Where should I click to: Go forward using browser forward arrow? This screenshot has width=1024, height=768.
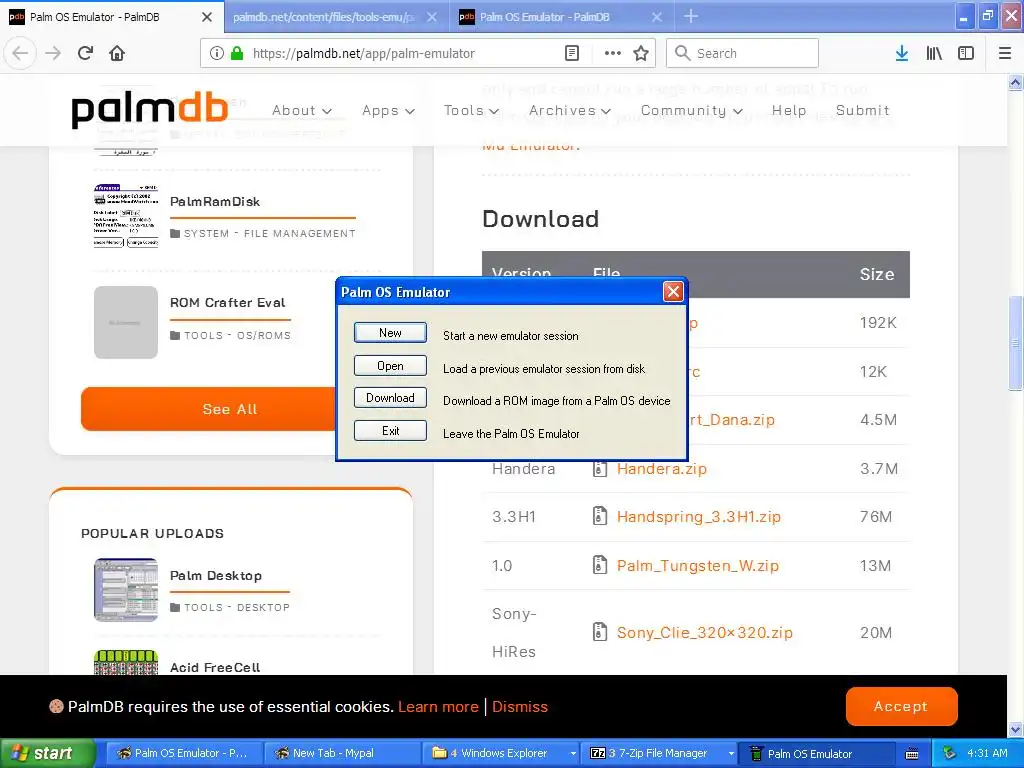(53, 53)
